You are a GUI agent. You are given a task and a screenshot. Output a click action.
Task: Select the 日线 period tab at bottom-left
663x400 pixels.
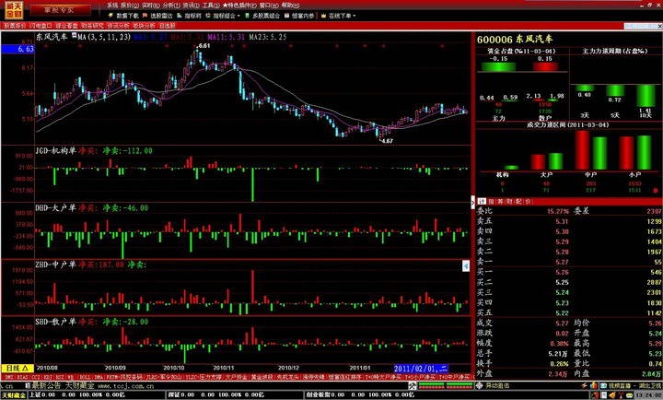13,368
